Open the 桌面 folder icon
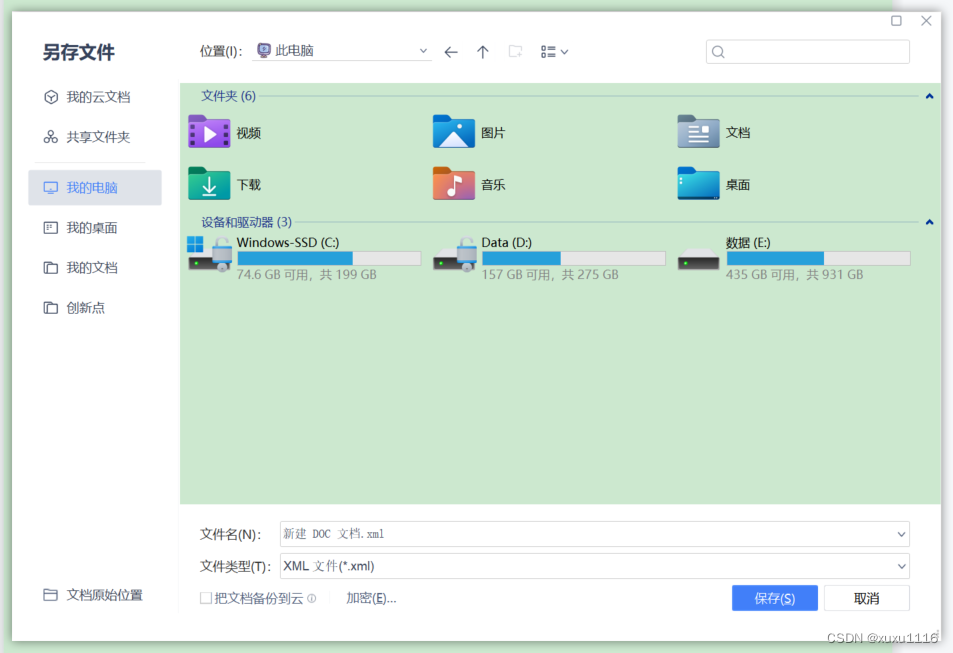Screen dimensions: 953x653 tap(698, 184)
